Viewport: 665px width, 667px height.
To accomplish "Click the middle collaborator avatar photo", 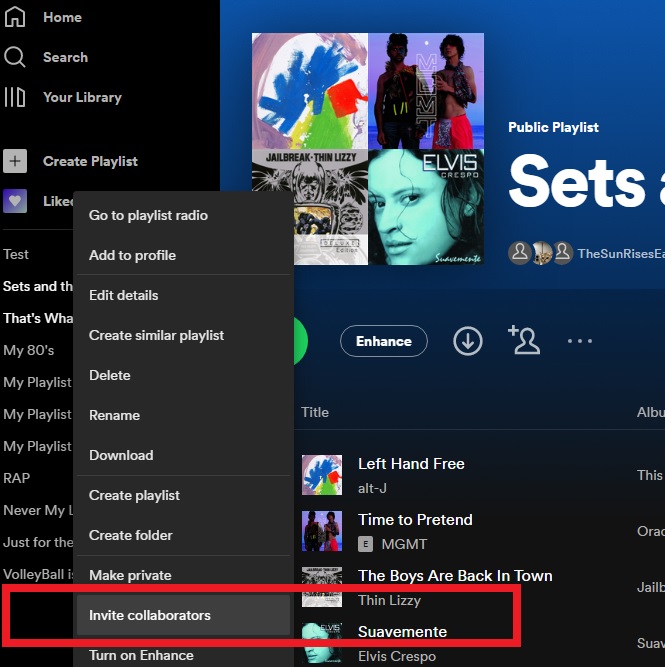I will pos(542,253).
